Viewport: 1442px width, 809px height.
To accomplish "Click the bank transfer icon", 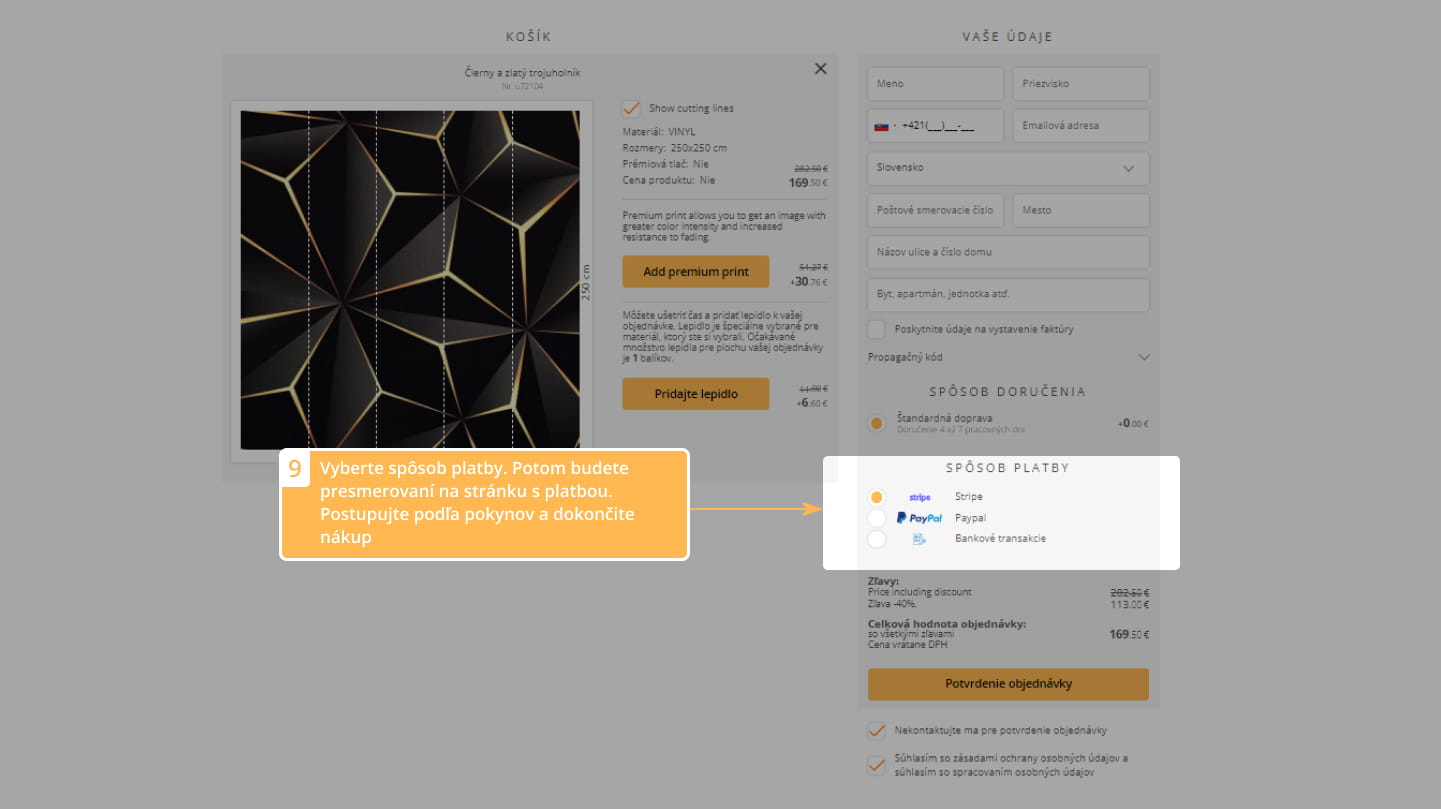I will [919, 539].
